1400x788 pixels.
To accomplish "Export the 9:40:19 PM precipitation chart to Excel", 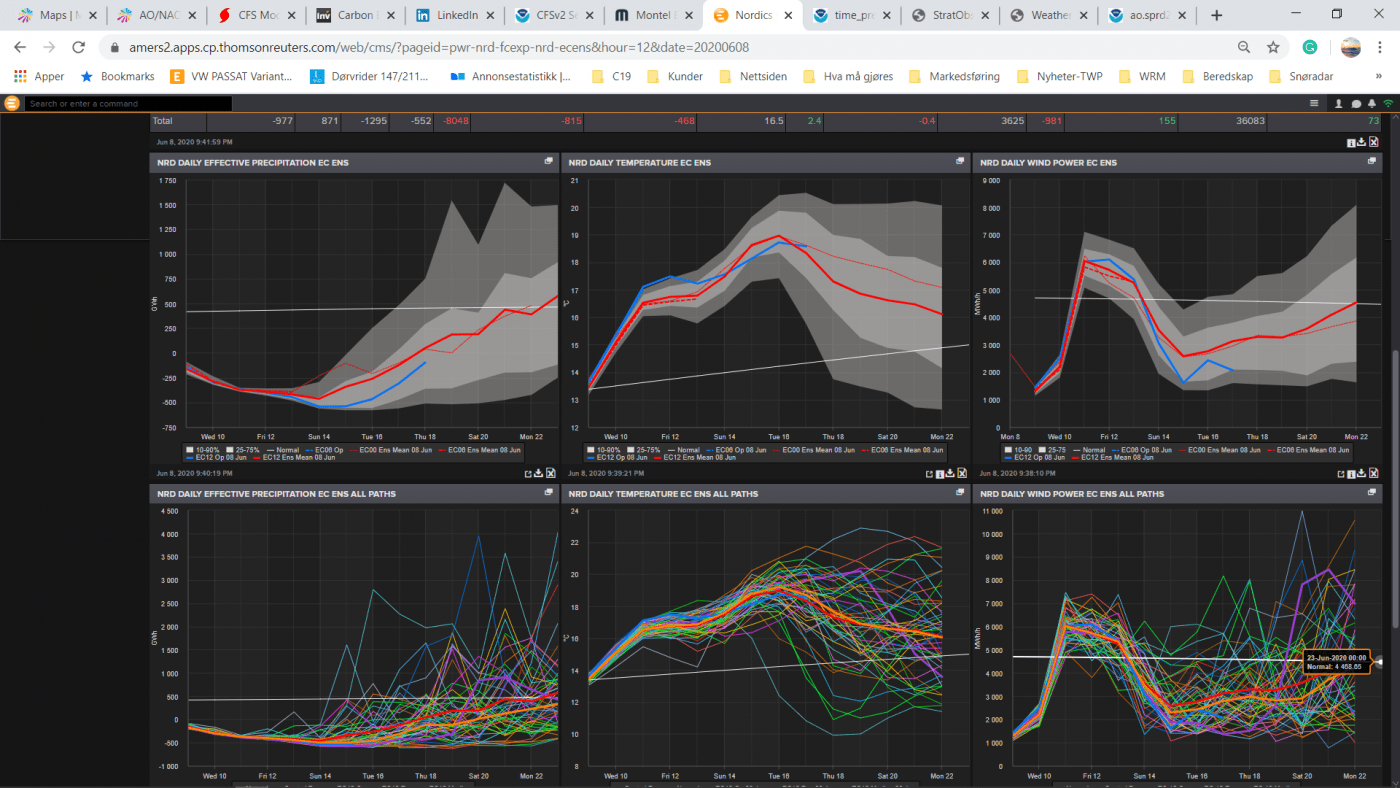I will pos(550,473).
